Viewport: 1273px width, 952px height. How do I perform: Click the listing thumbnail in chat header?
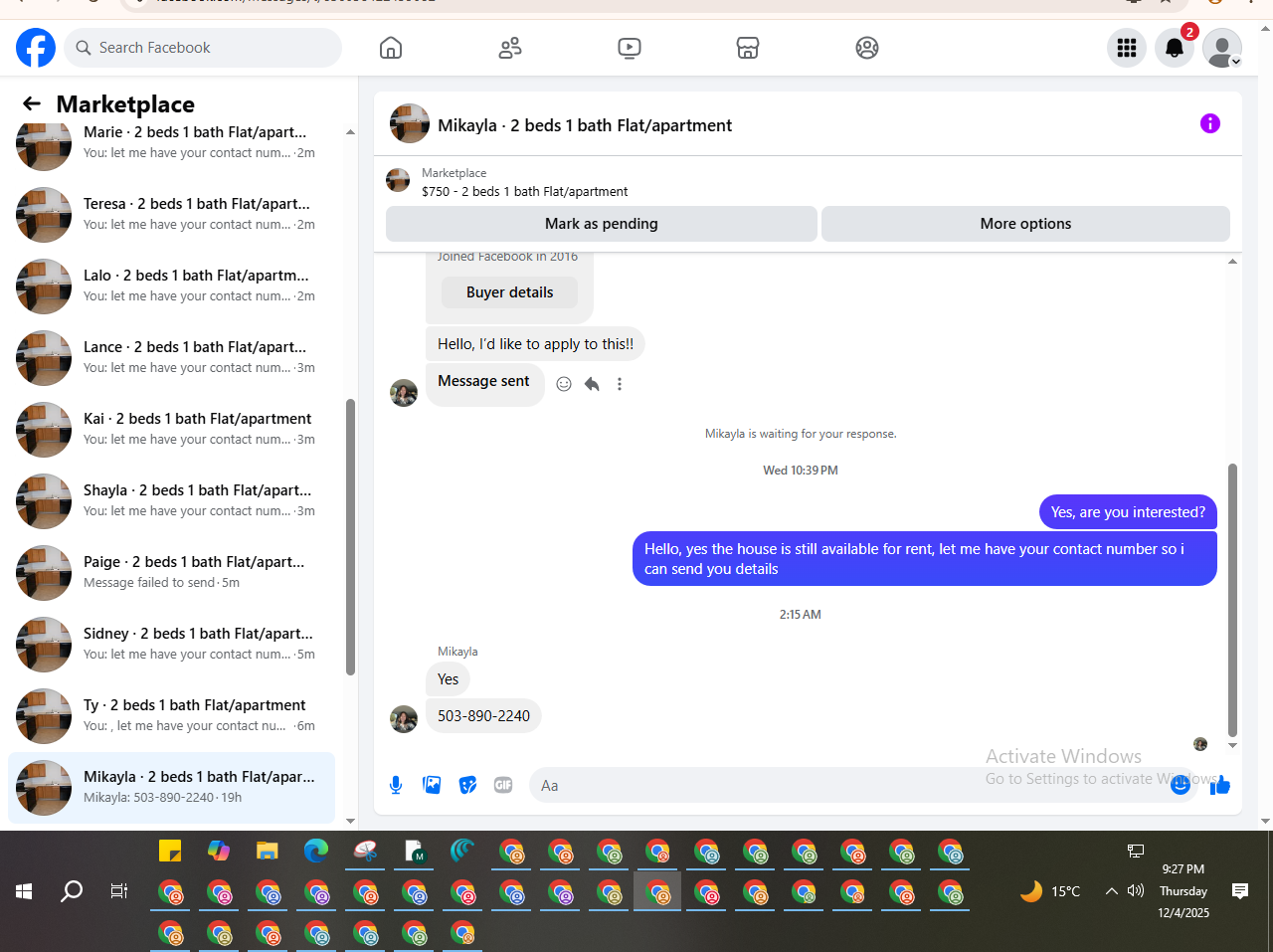coord(398,180)
